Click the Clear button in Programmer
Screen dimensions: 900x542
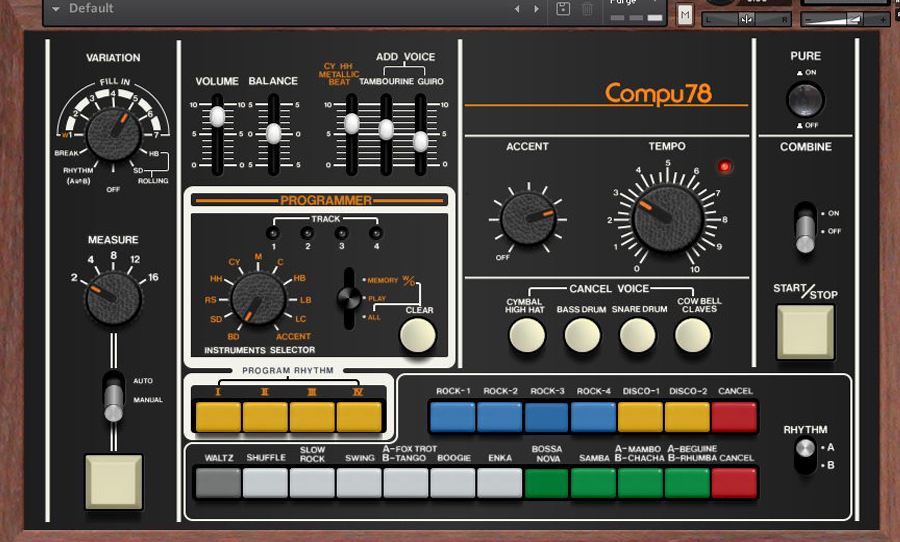(418, 336)
